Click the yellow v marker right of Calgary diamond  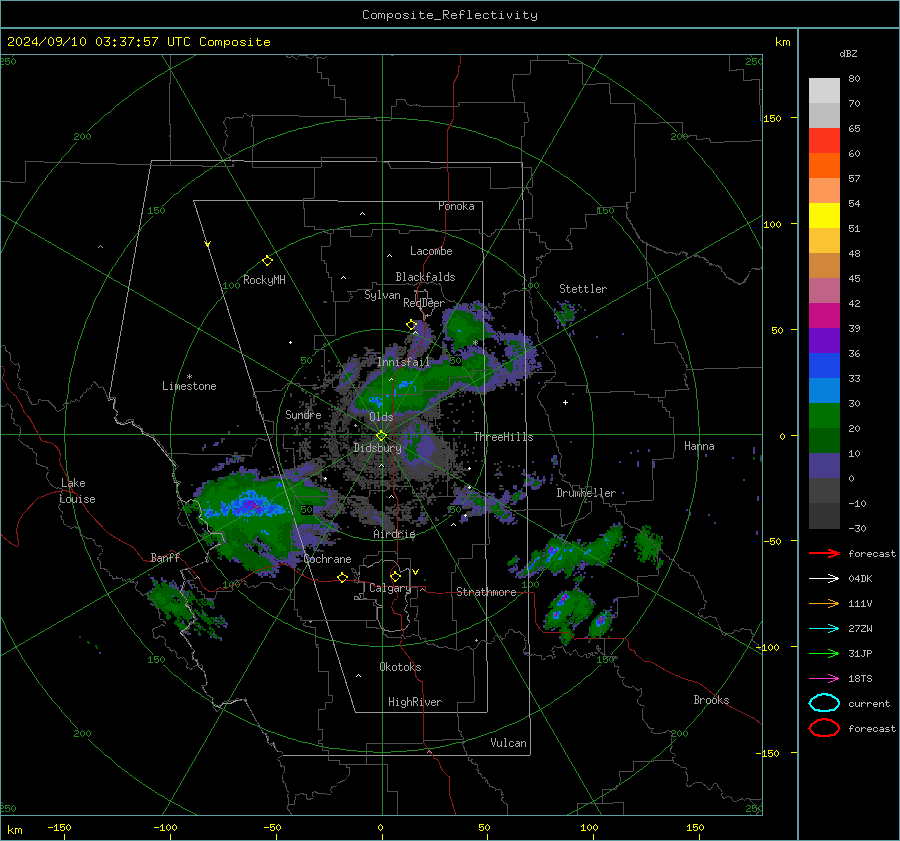416,572
